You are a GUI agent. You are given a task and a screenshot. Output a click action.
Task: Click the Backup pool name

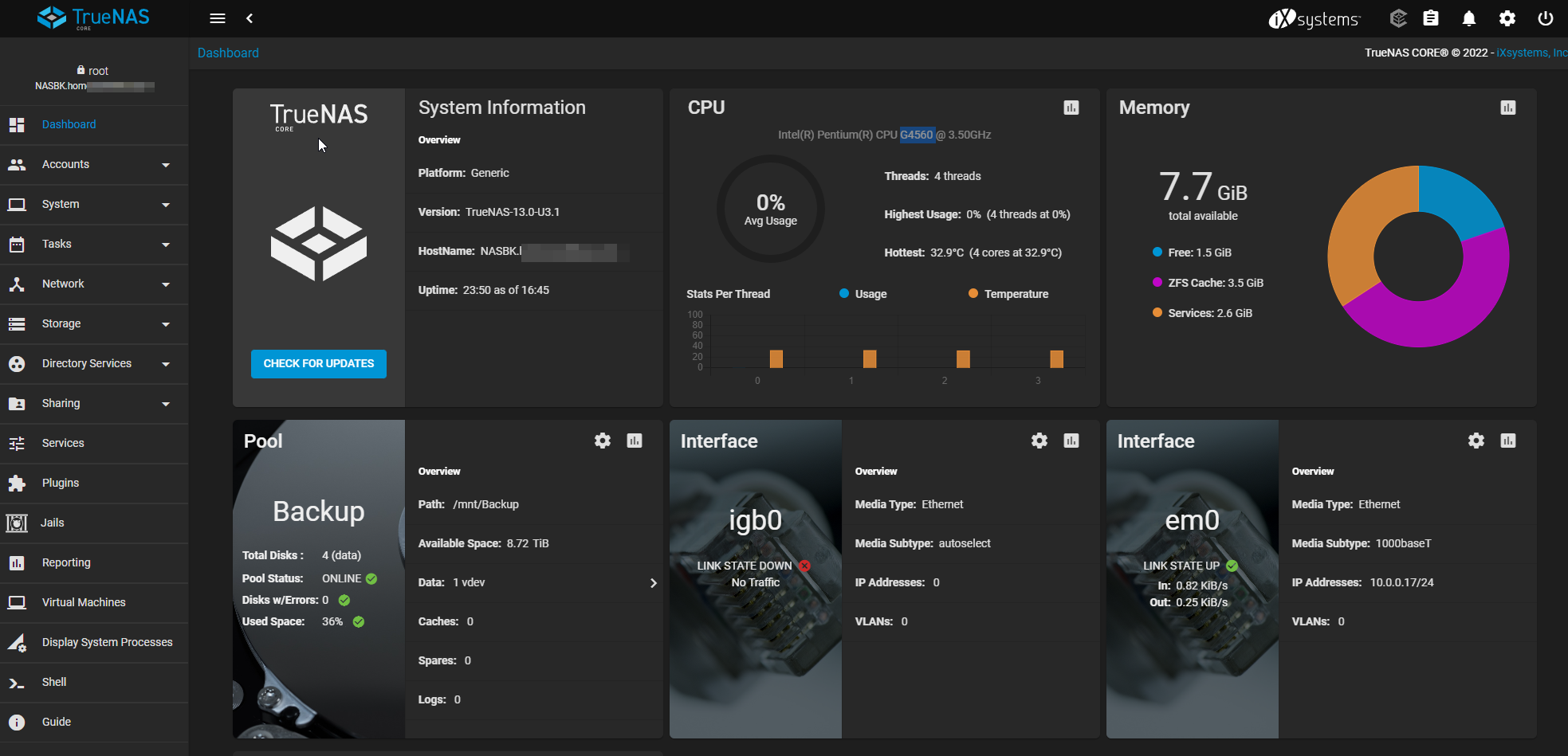(x=319, y=511)
